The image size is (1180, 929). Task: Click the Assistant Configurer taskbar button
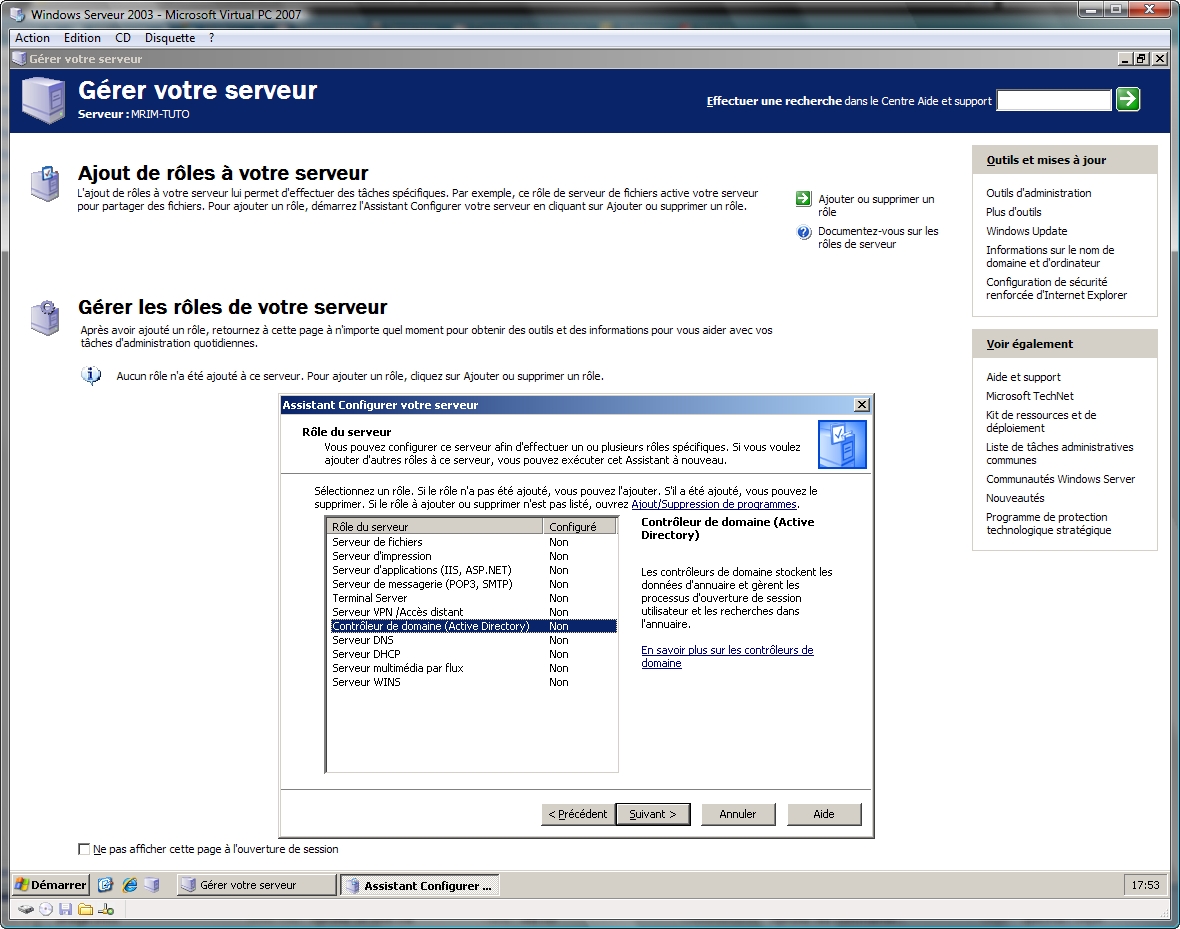(420, 885)
